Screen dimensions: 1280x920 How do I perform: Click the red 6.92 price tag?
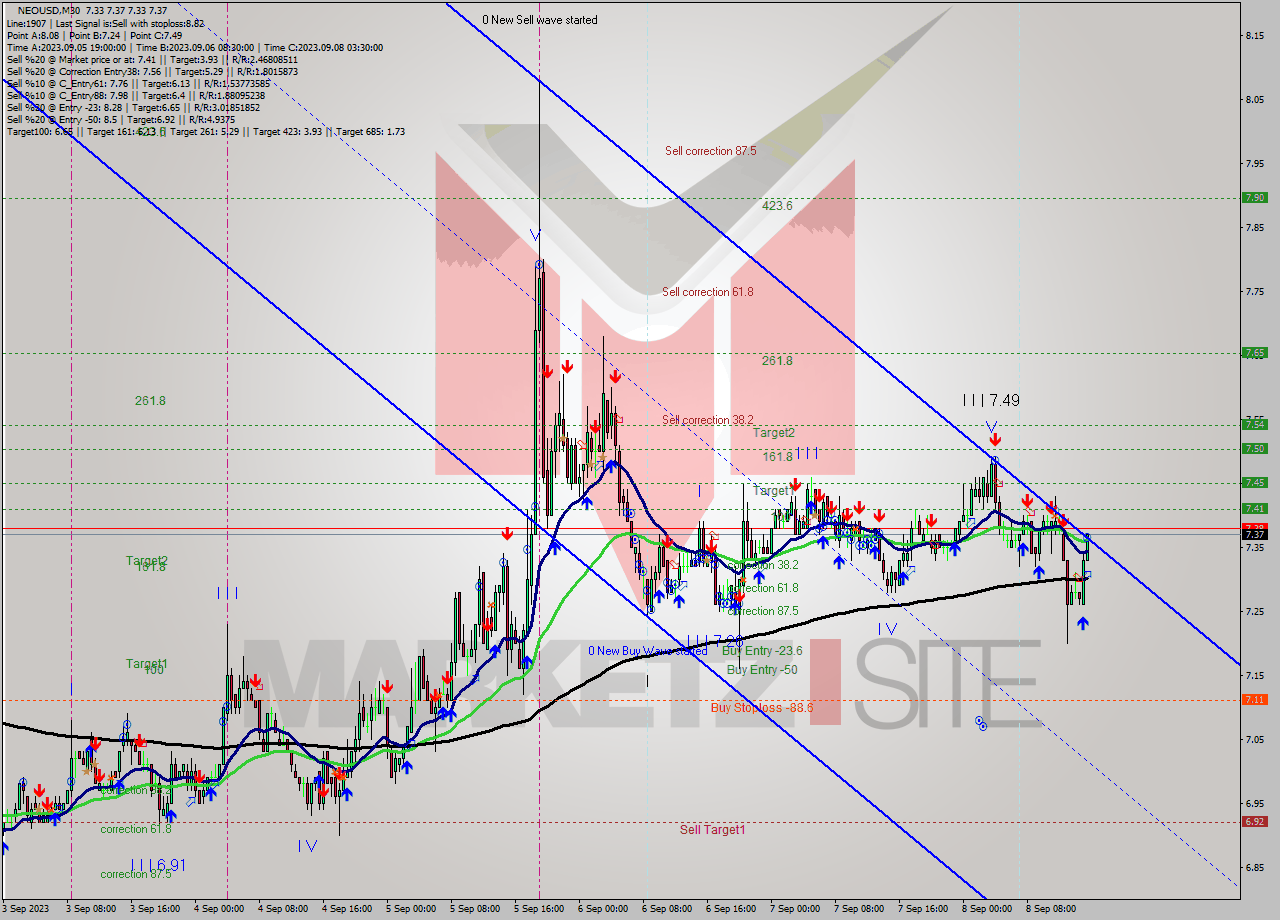[x=1254, y=822]
